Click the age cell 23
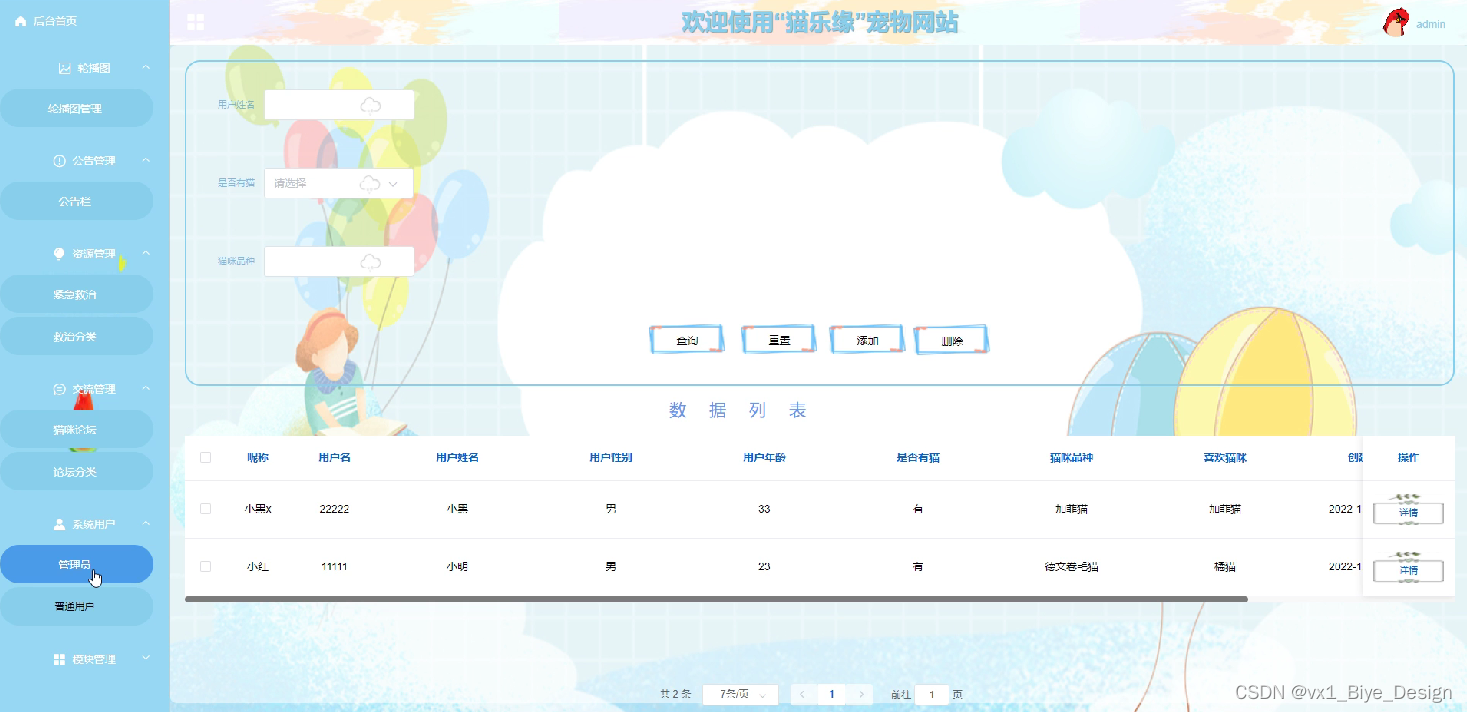1467x712 pixels. click(x=764, y=567)
